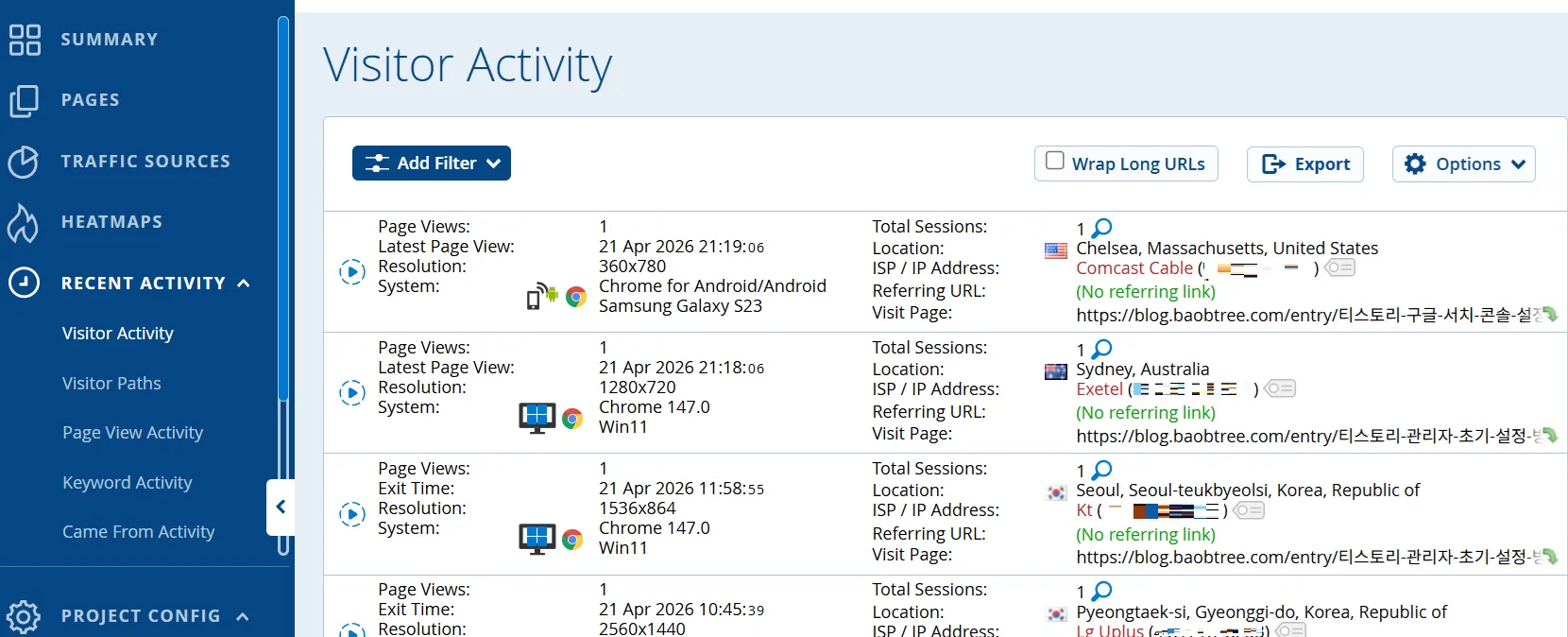
Task: Click the label tag icon next to Exetel
Action: [x=1280, y=388]
